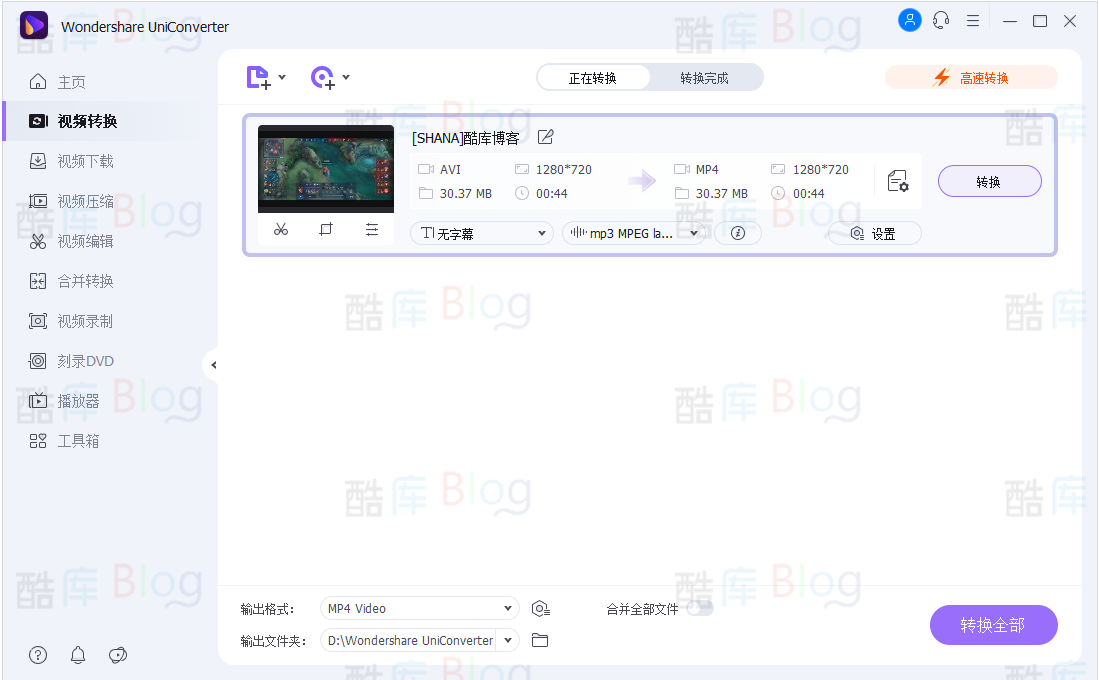Start conversion with 转换全部 button
This screenshot has width=1099, height=680.
point(993,624)
